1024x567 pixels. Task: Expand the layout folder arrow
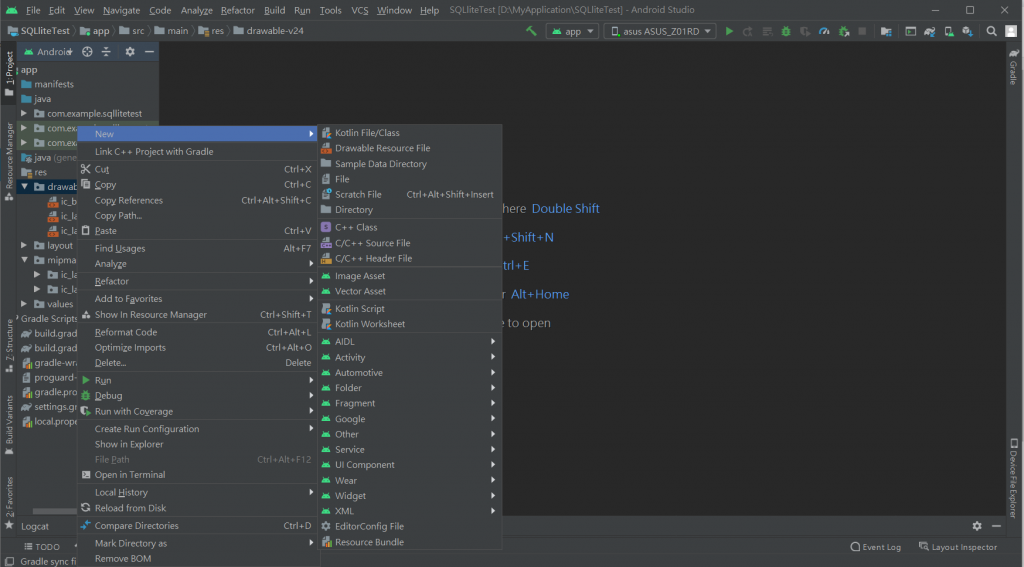coord(24,245)
